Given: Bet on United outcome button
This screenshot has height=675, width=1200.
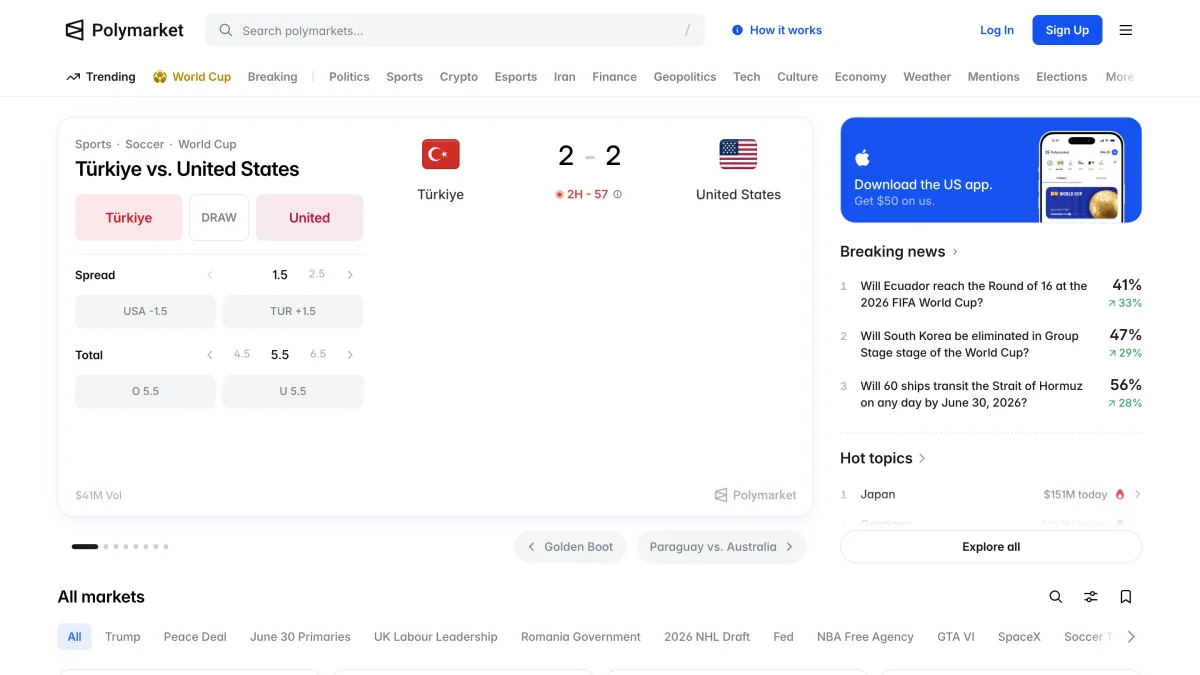Looking at the screenshot, I should tap(310, 218).
